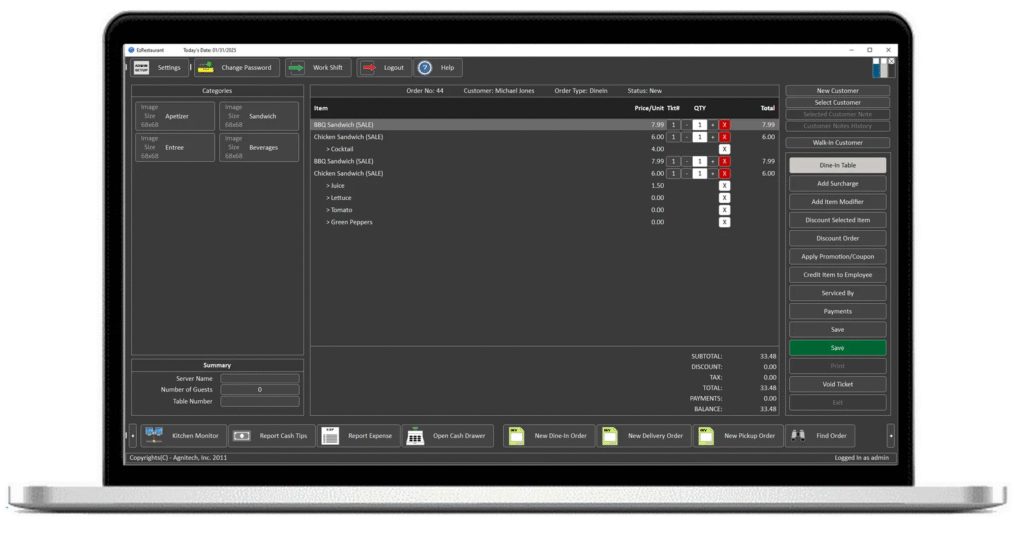Open the cash drawer
The height and width of the screenshot is (534, 1024).
[x=449, y=436]
